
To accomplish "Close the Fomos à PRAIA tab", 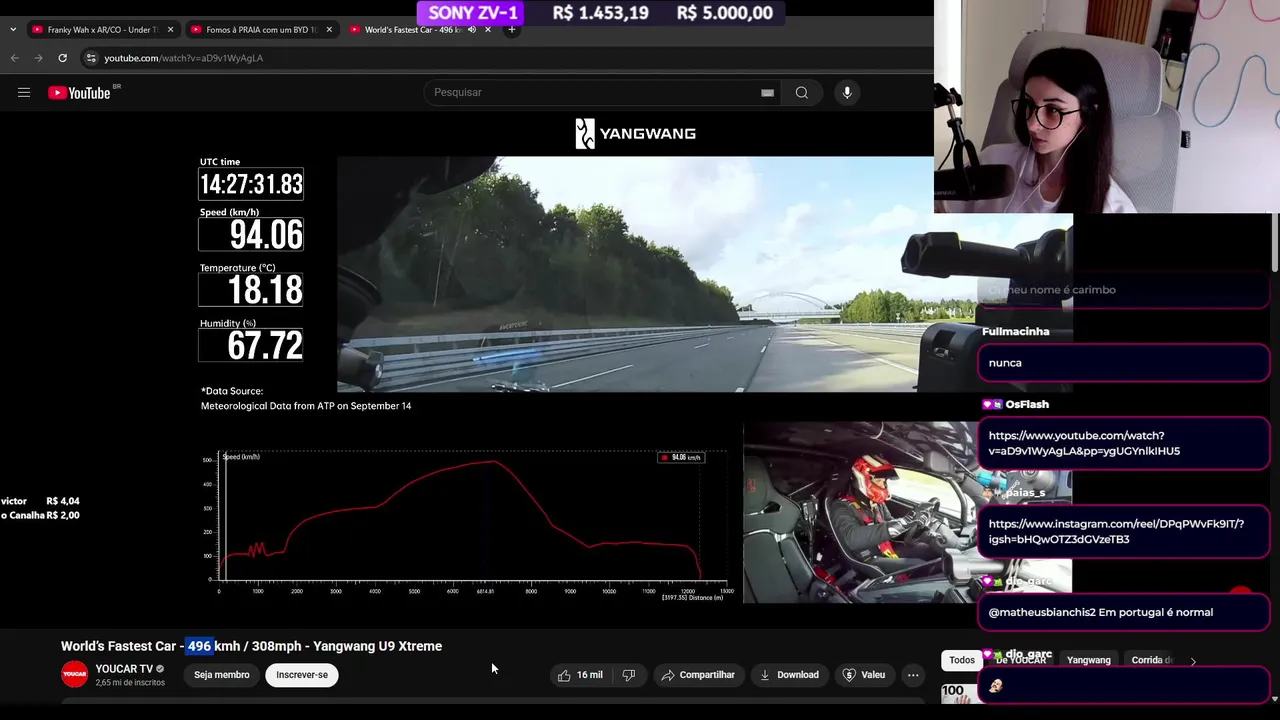I will pyautogui.click(x=328, y=30).
